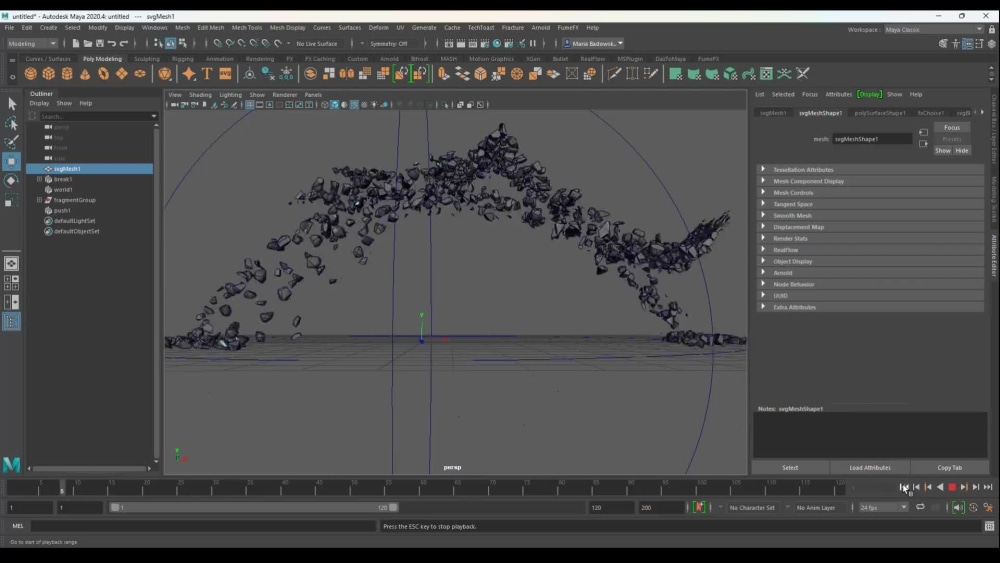
Task: Expand Smooth Mesh section
Action: 763,216
